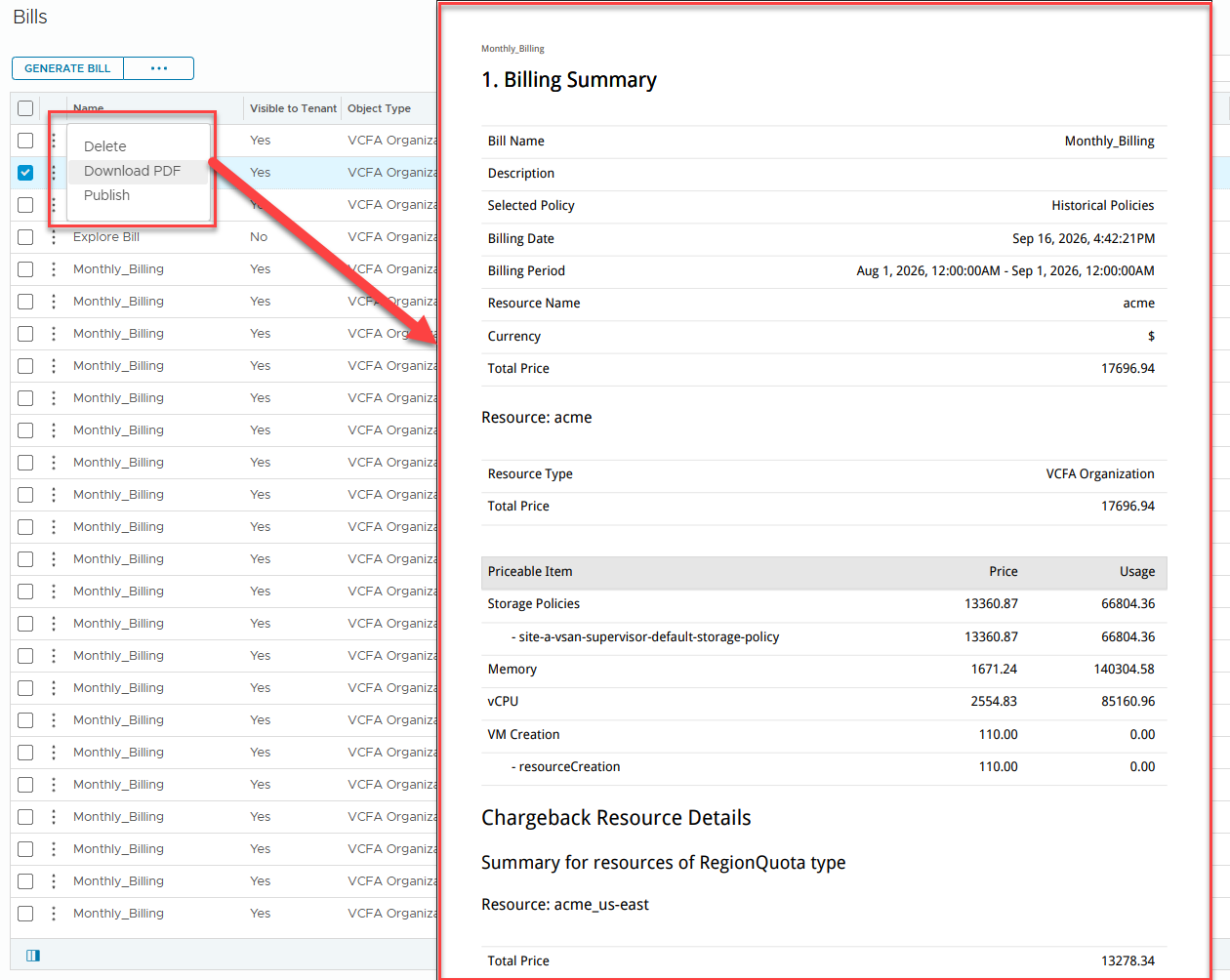The image size is (1230, 980).
Task: Click the total price 13278.34 for acme_us-east
Action: (x=1128, y=960)
